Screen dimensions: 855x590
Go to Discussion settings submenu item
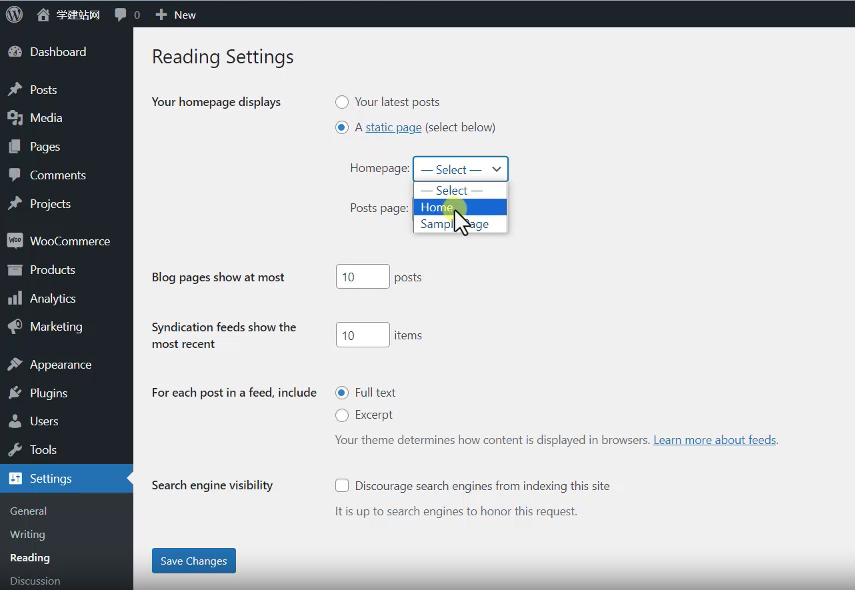point(35,580)
